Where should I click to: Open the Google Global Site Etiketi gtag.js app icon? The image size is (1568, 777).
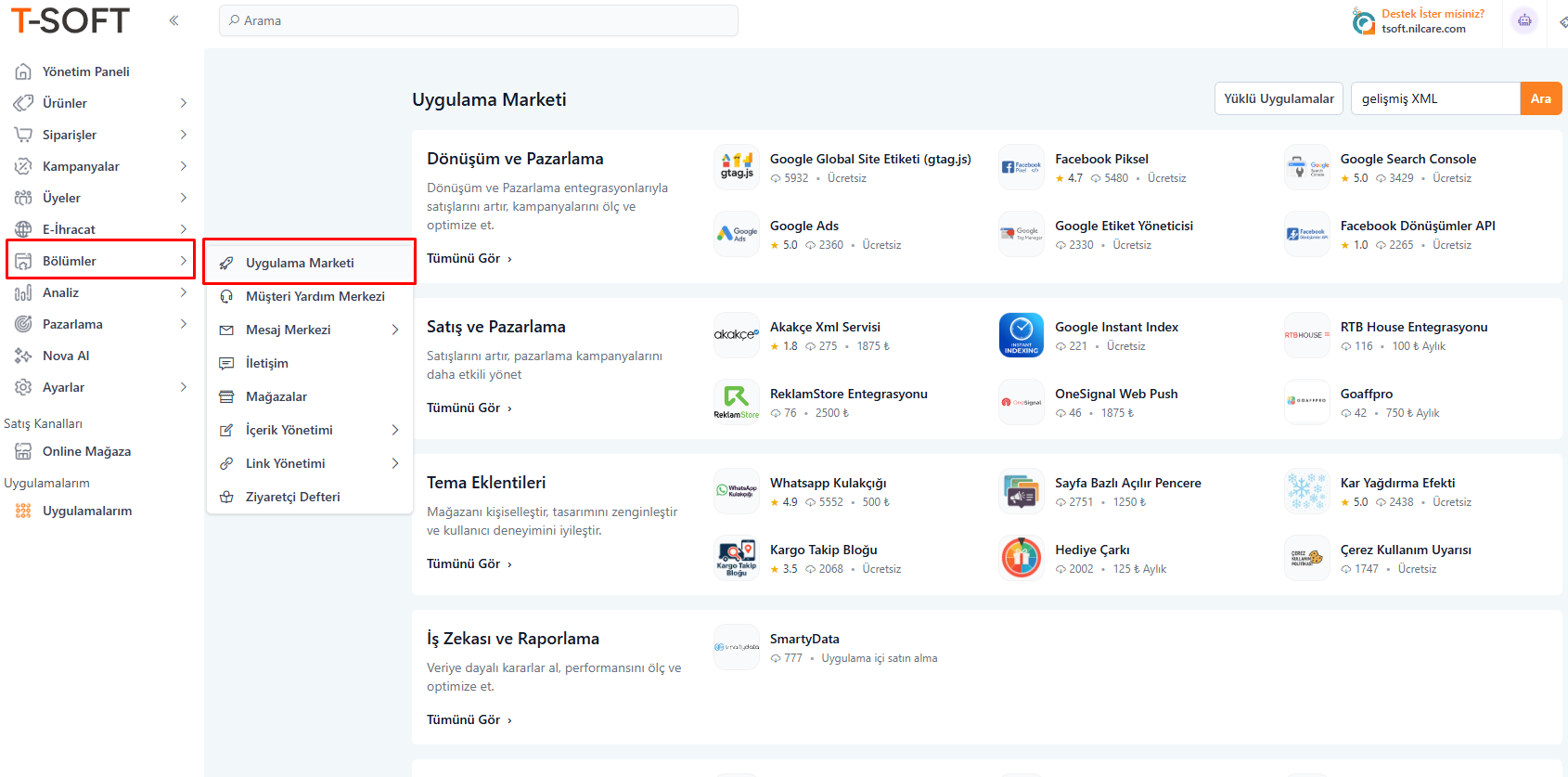pos(737,167)
